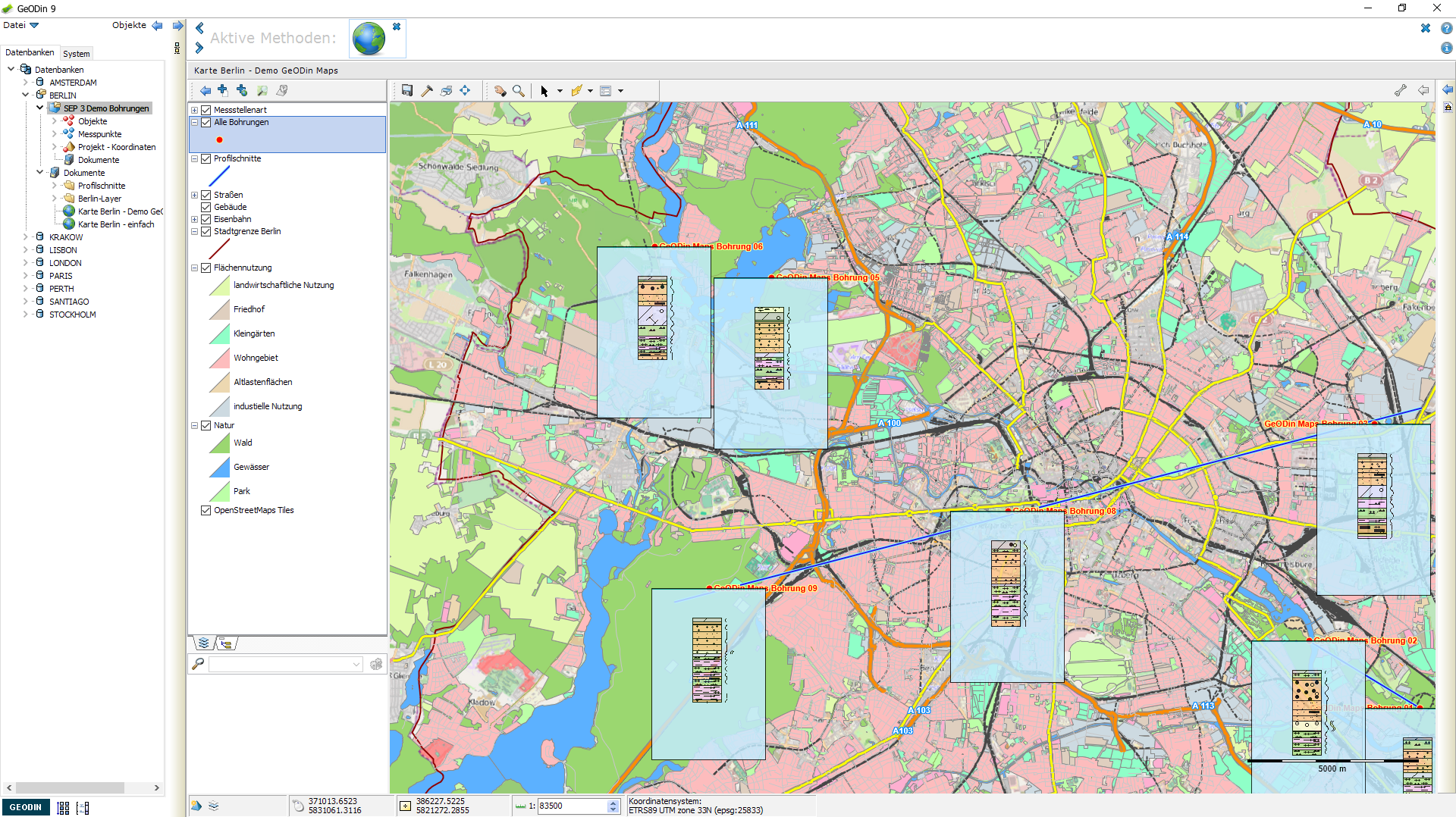Switch to the System tab

pyautogui.click(x=76, y=53)
